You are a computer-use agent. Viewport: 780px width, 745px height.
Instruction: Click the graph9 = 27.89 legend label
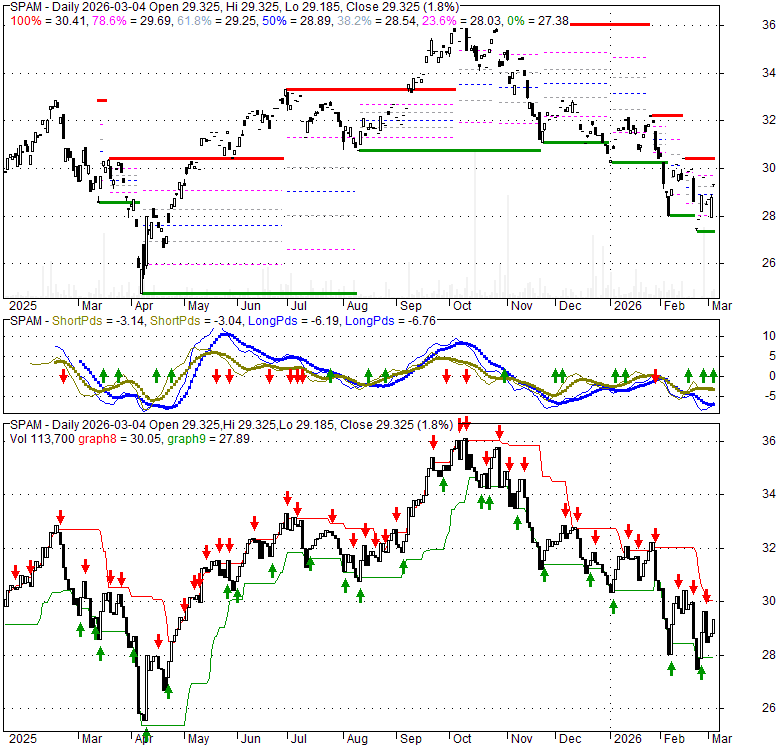(x=200, y=438)
